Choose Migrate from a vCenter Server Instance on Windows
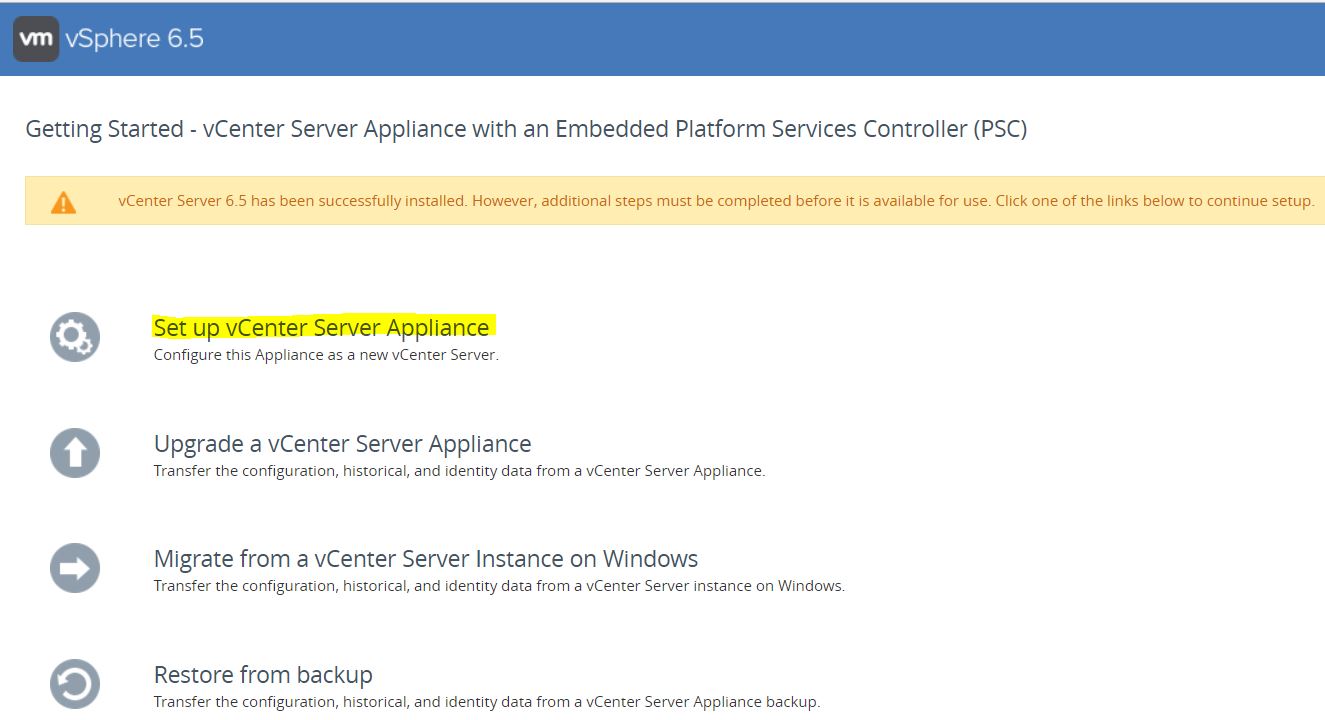Image resolution: width=1325 pixels, height=720 pixels. tap(426, 559)
